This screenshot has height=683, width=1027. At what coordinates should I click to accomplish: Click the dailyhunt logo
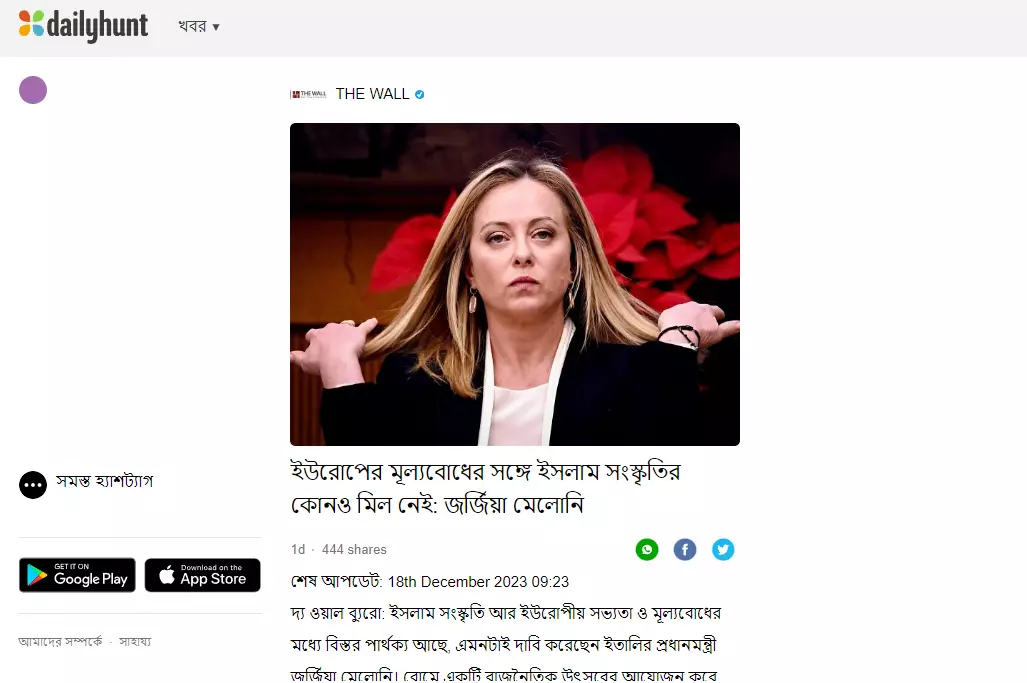(x=83, y=26)
